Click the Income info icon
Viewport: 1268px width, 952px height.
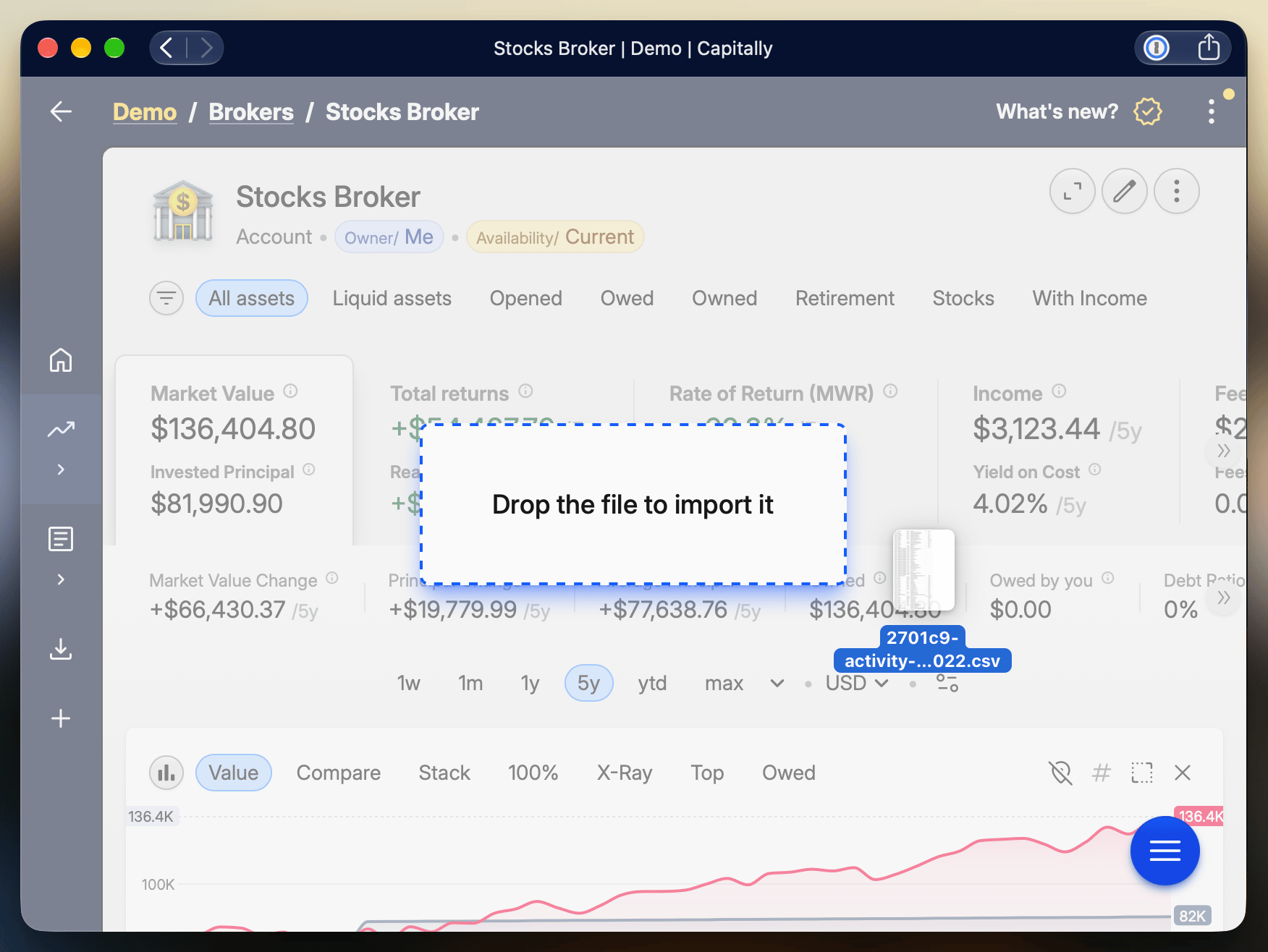(x=1059, y=391)
